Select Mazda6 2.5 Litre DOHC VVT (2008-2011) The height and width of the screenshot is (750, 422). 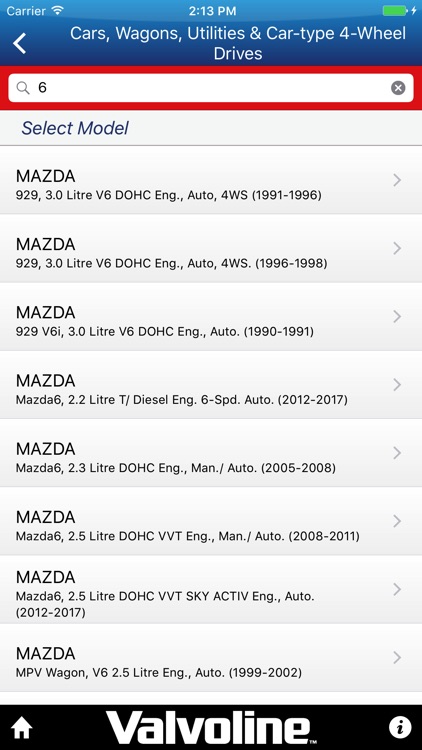211,521
